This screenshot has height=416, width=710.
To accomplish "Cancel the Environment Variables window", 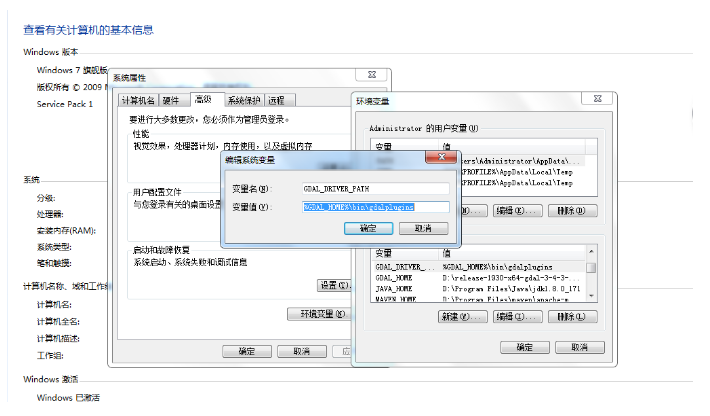I will pos(580,347).
